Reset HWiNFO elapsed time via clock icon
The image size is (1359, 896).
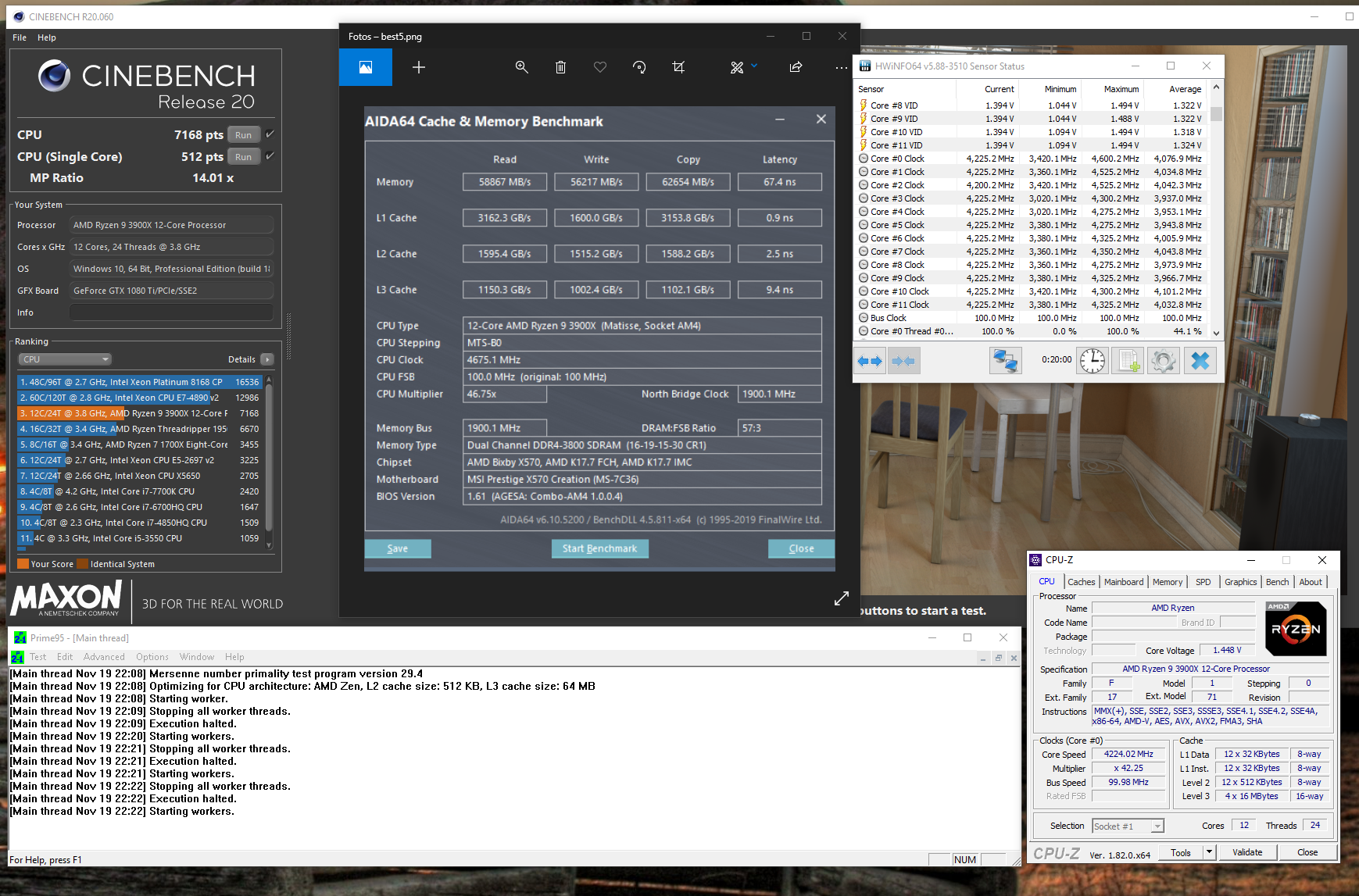1093,361
